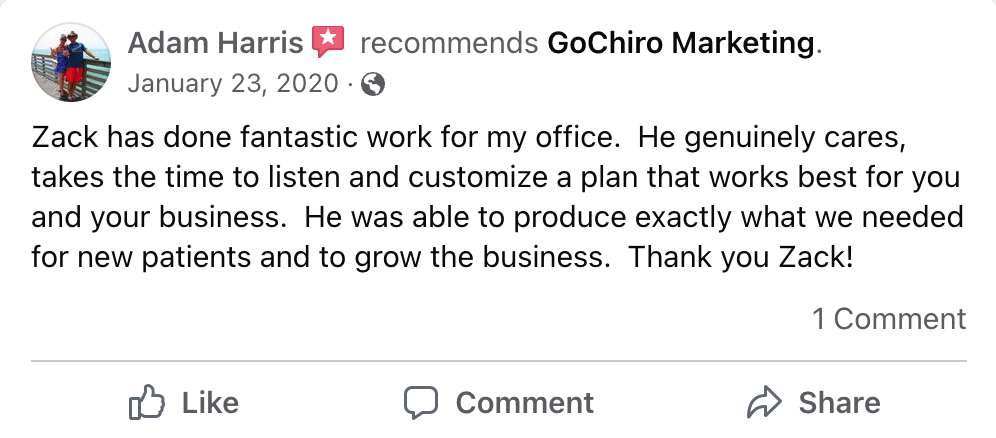Click the Share arrow icon

pyautogui.click(x=764, y=402)
